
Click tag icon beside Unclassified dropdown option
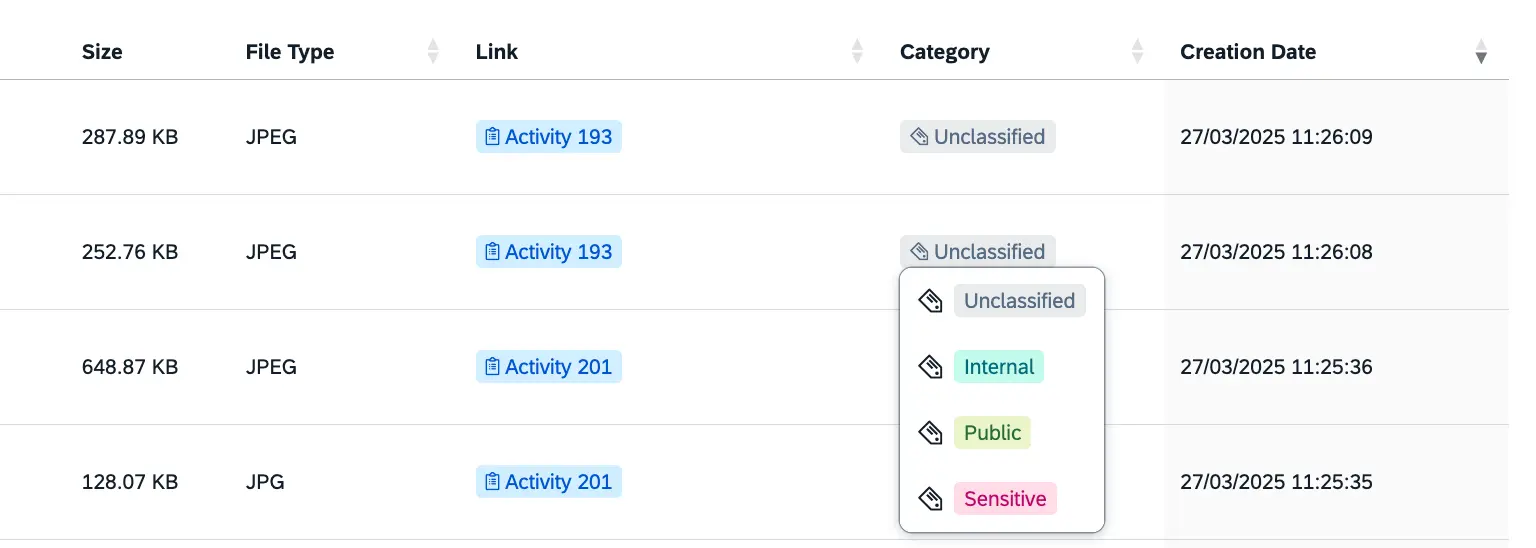point(931,301)
